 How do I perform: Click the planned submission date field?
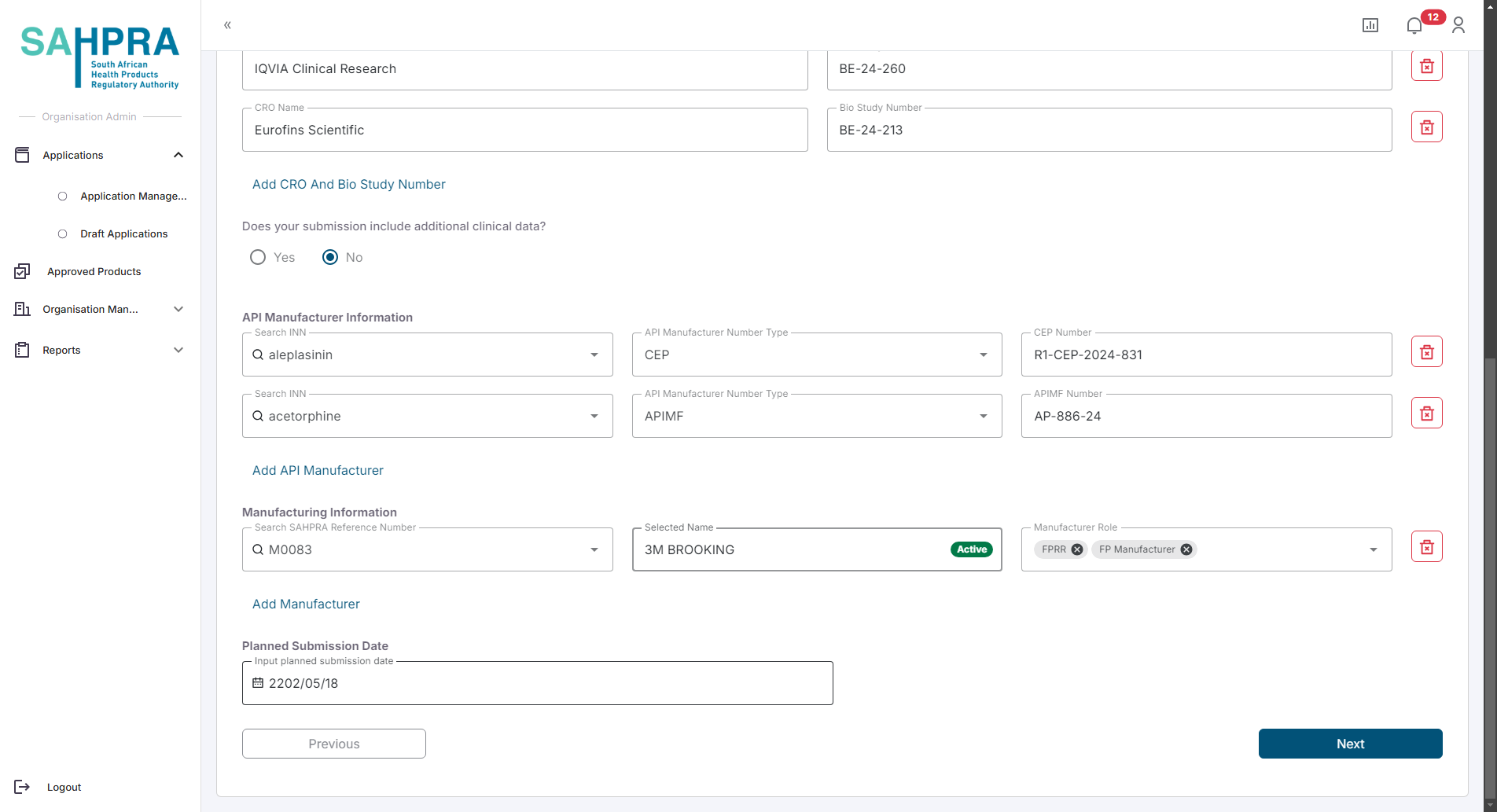point(537,683)
